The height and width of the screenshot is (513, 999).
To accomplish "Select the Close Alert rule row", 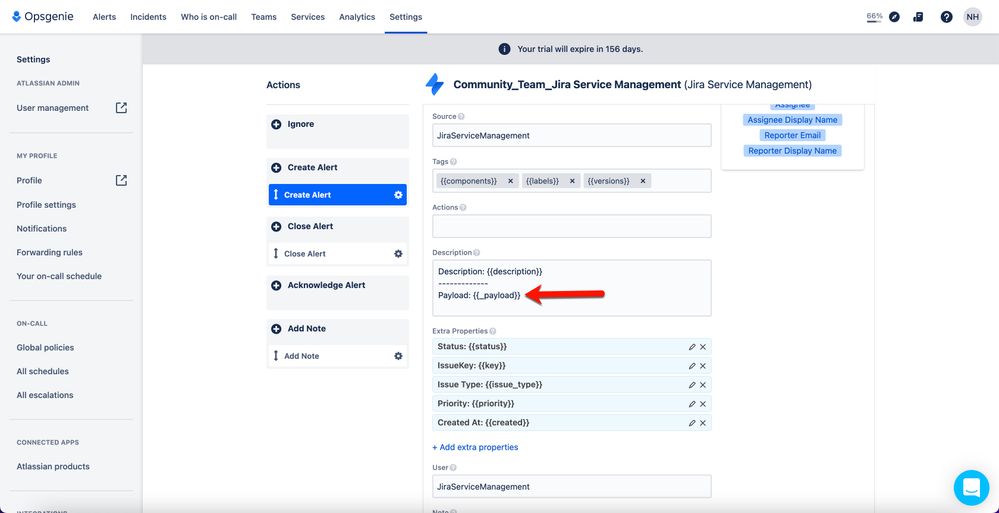I will coord(338,254).
